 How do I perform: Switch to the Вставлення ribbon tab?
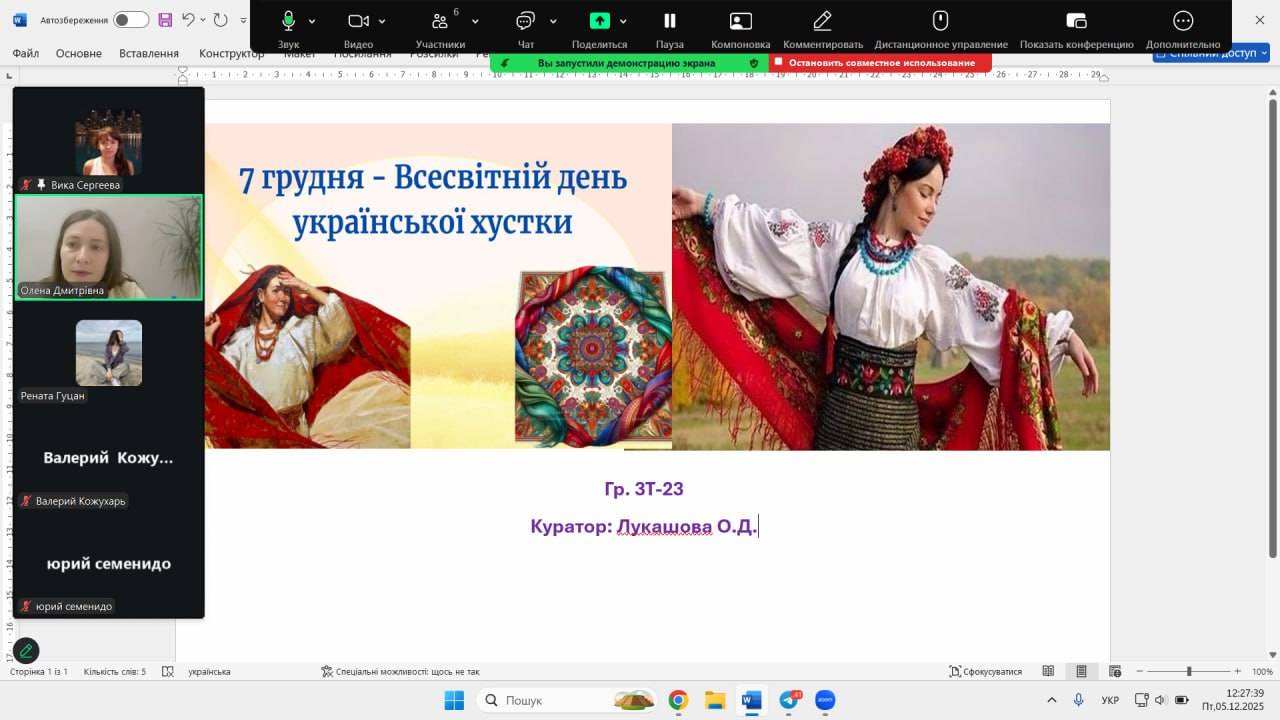tap(148, 53)
